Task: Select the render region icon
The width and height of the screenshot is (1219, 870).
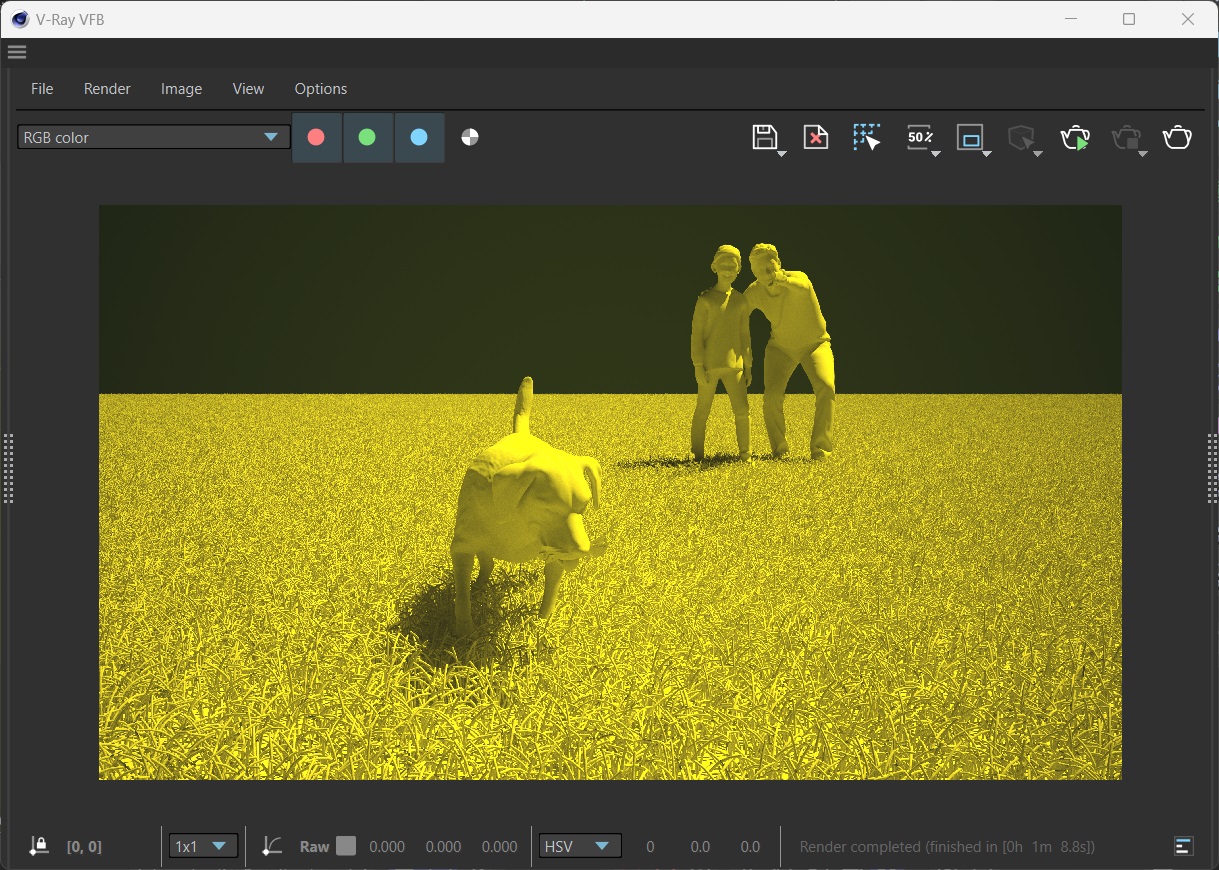Action: click(970, 138)
